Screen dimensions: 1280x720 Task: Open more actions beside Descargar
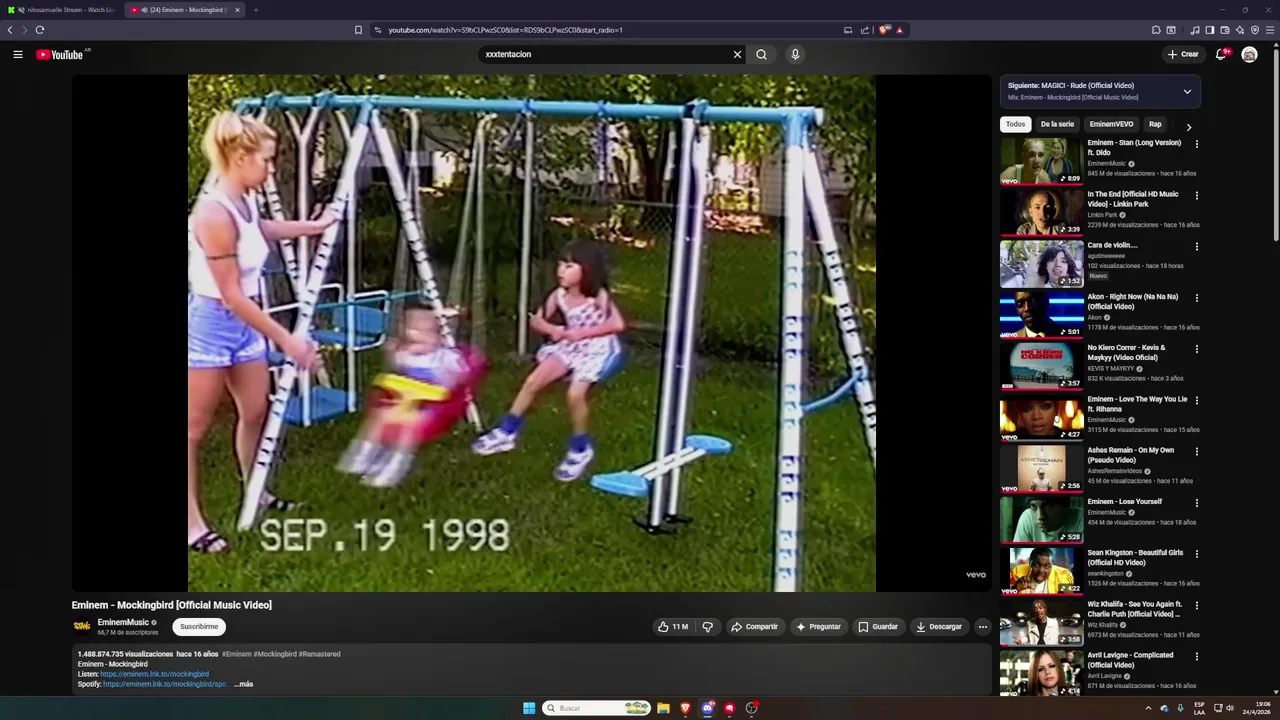(x=982, y=627)
